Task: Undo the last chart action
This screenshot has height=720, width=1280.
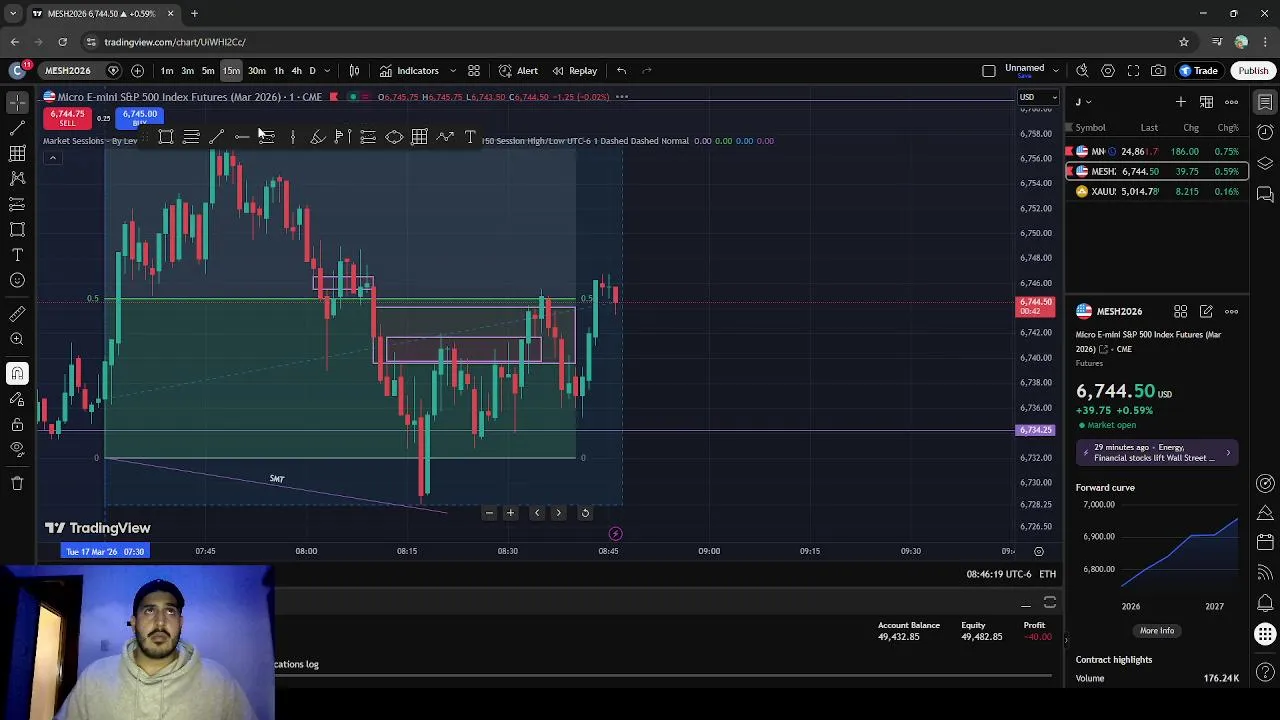Action: coord(621,71)
